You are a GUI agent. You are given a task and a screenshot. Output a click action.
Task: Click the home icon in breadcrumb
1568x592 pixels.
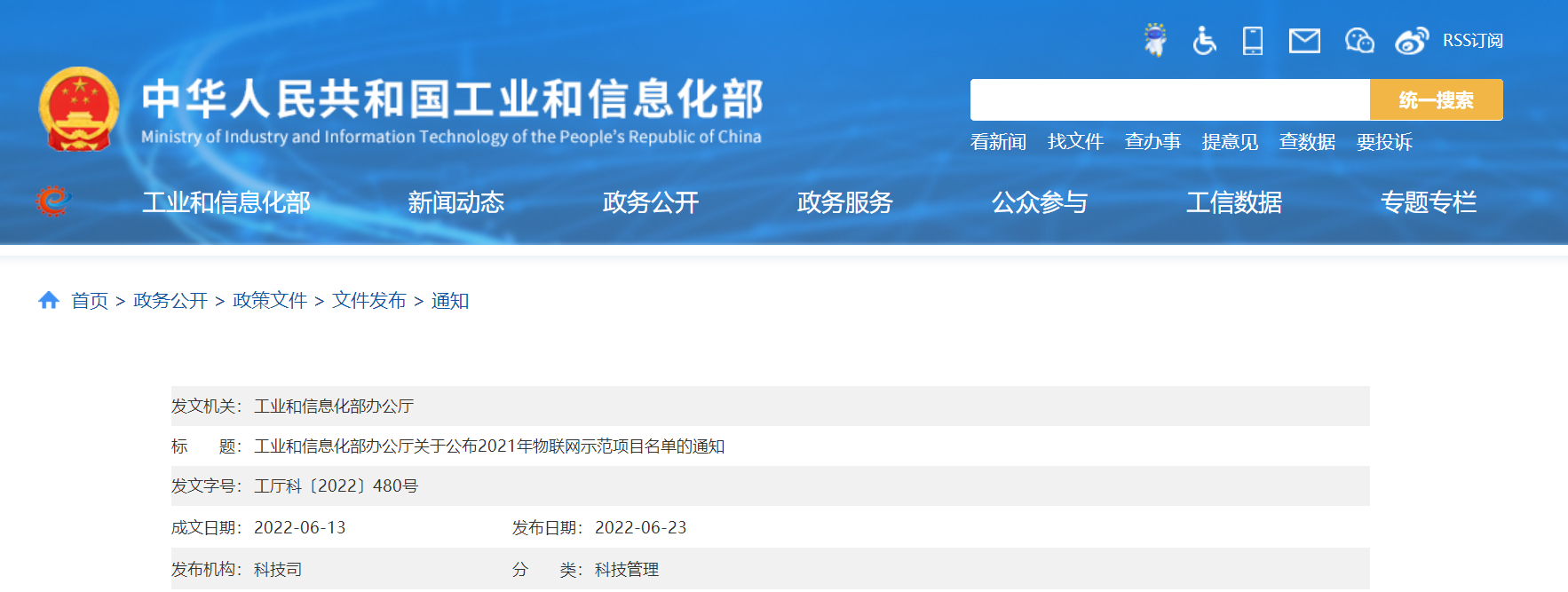coord(49,300)
